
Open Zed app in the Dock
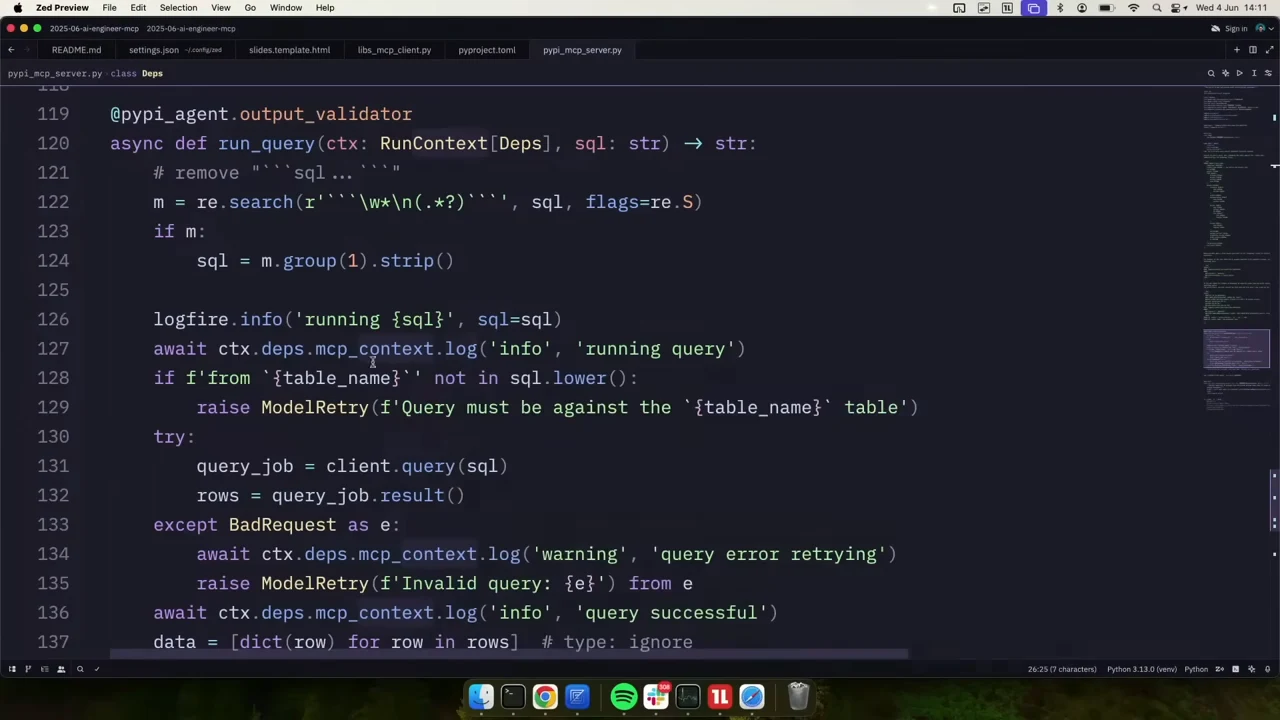(577, 696)
